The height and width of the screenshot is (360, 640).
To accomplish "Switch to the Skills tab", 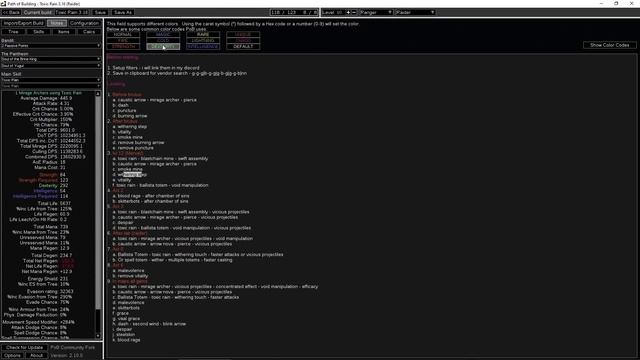I will (x=39, y=31).
